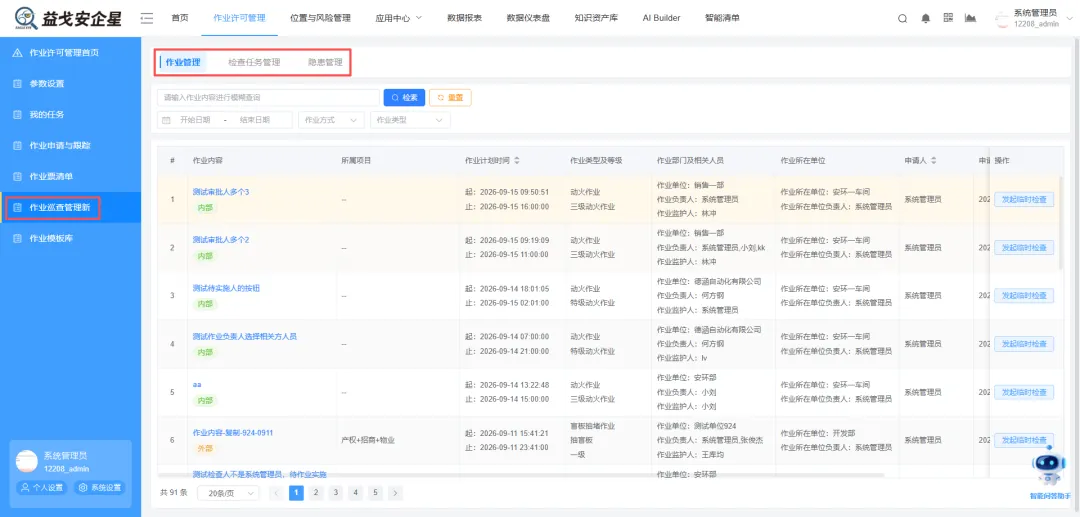Select 作业许可管理 top menu
1080x517 pixels.
coord(240,18)
